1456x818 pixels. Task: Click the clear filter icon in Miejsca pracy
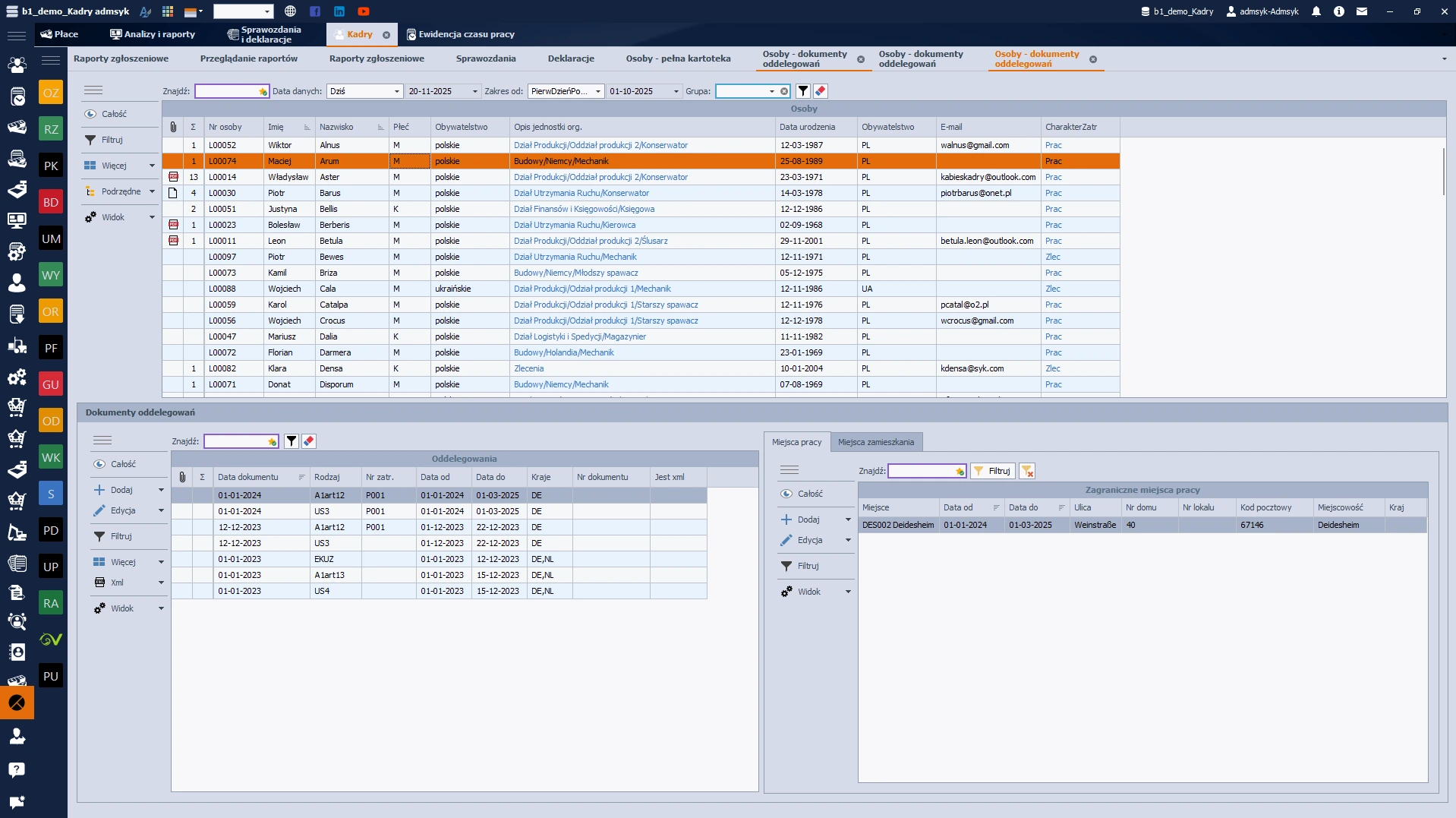[x=1026, y=471]
